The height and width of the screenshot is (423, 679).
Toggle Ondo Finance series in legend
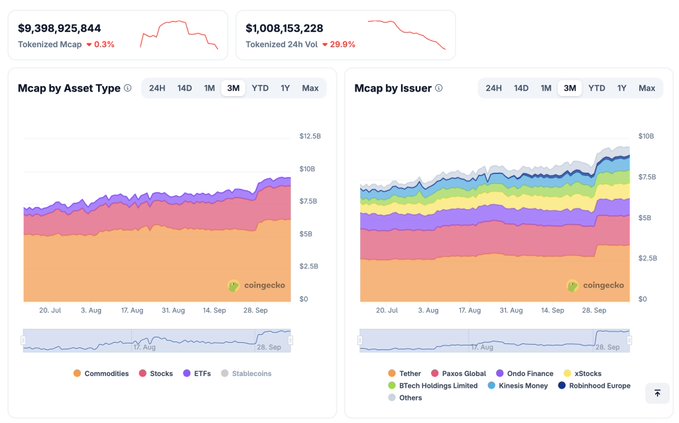(525, 373)
